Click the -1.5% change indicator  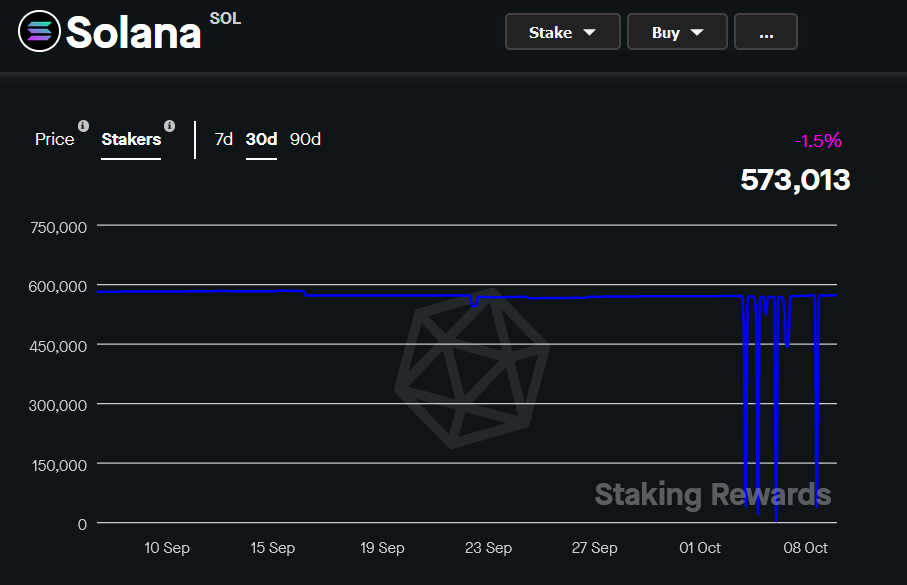click(818, 141)
